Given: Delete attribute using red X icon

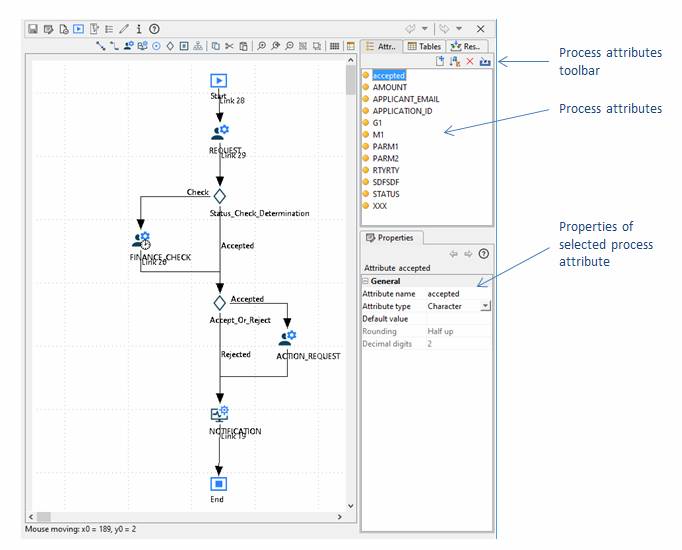Looking at the screenshot, I should point(469,62).
